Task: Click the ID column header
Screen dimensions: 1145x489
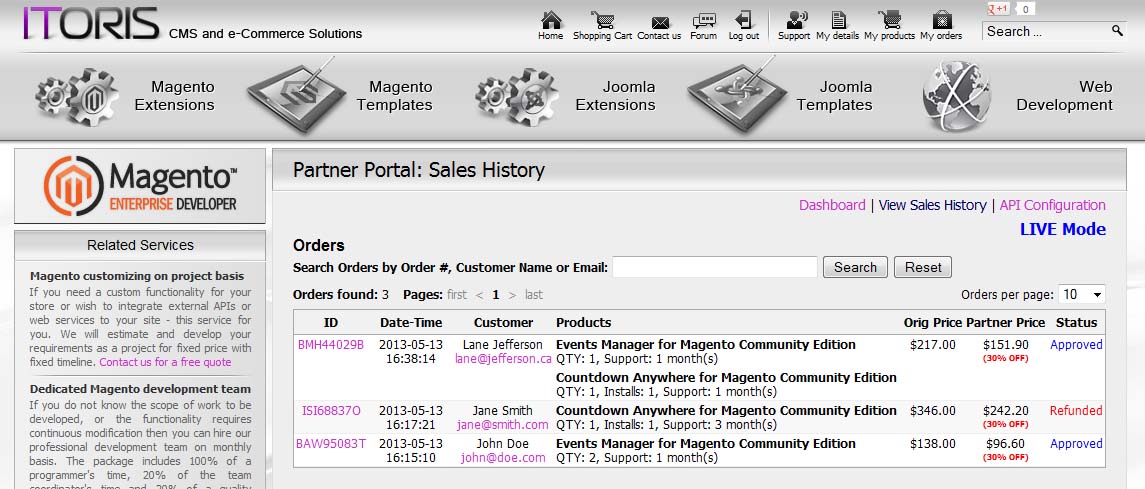Action: coord(331,323)
